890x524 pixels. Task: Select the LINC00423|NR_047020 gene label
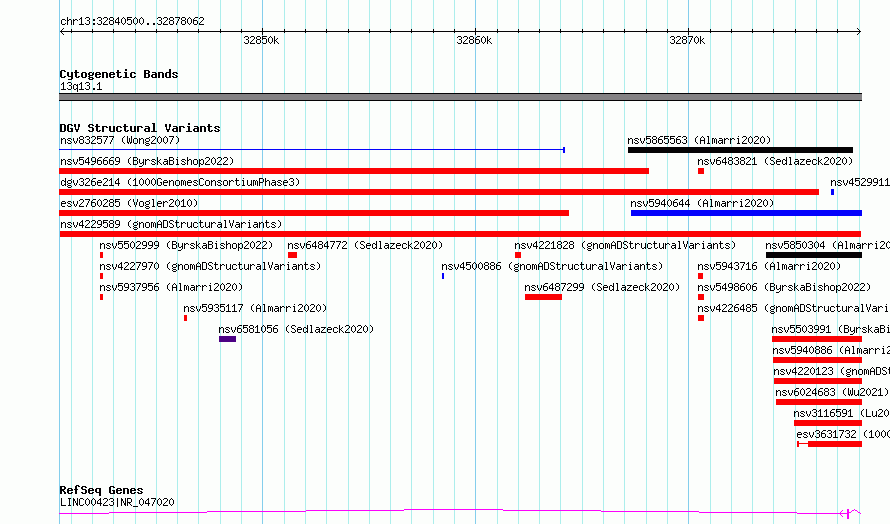(117, 502)
